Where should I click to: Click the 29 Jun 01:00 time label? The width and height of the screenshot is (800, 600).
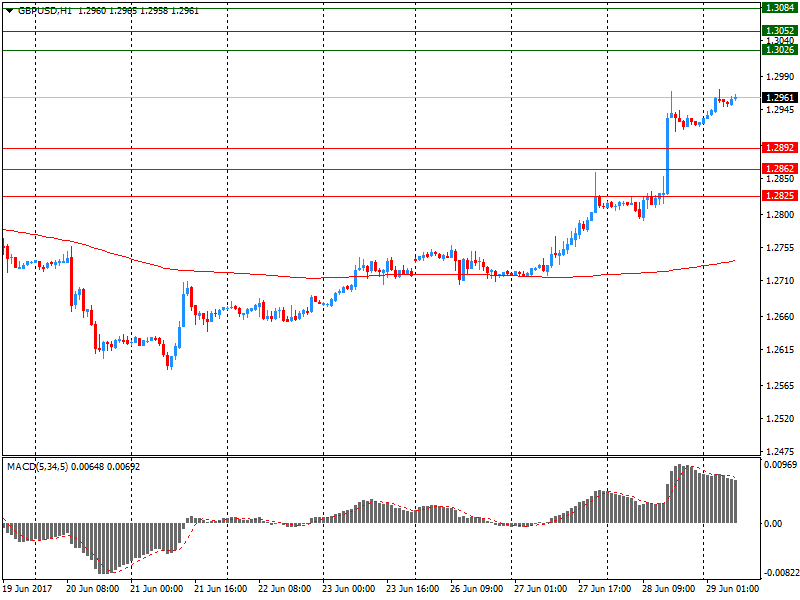[733, 588]
